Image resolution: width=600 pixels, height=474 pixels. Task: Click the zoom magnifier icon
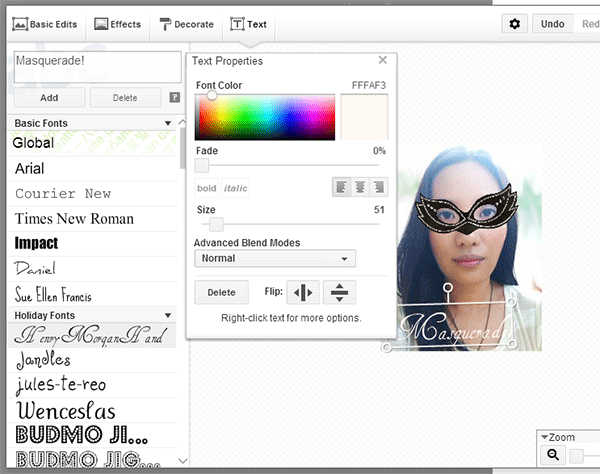pos(553,457)
